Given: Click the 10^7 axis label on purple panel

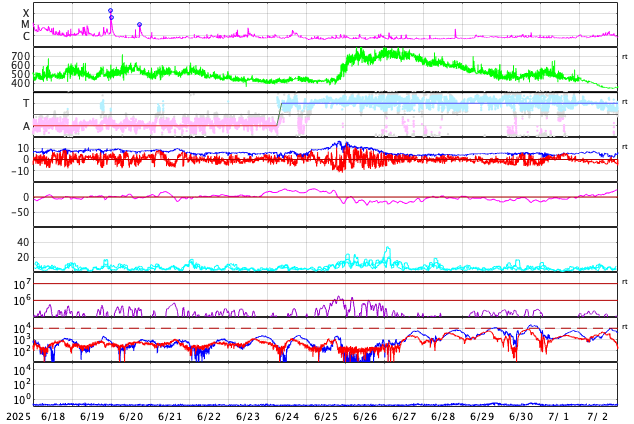Looking at the screenshot, I should point(22,284).
